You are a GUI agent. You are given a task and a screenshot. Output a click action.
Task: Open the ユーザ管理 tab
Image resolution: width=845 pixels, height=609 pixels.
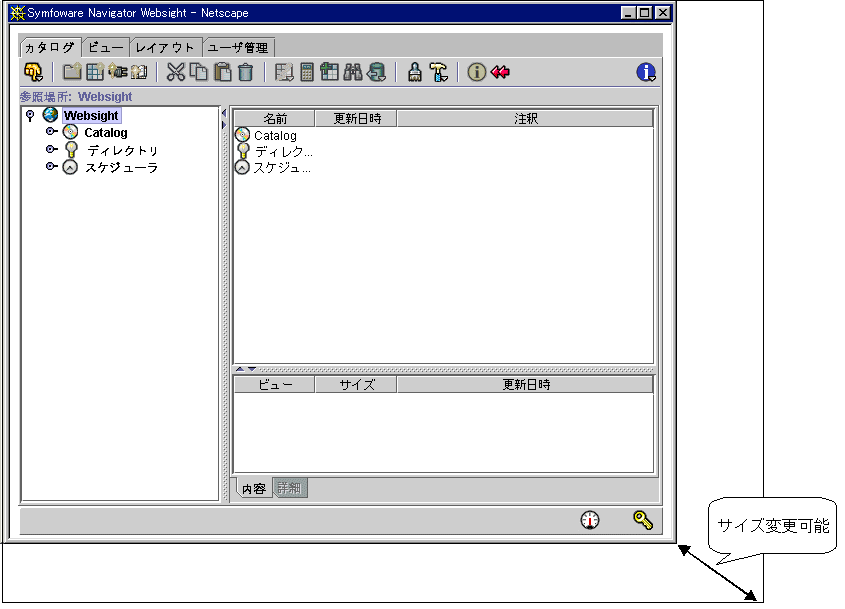pyautogui.click(x=238, y=47)
